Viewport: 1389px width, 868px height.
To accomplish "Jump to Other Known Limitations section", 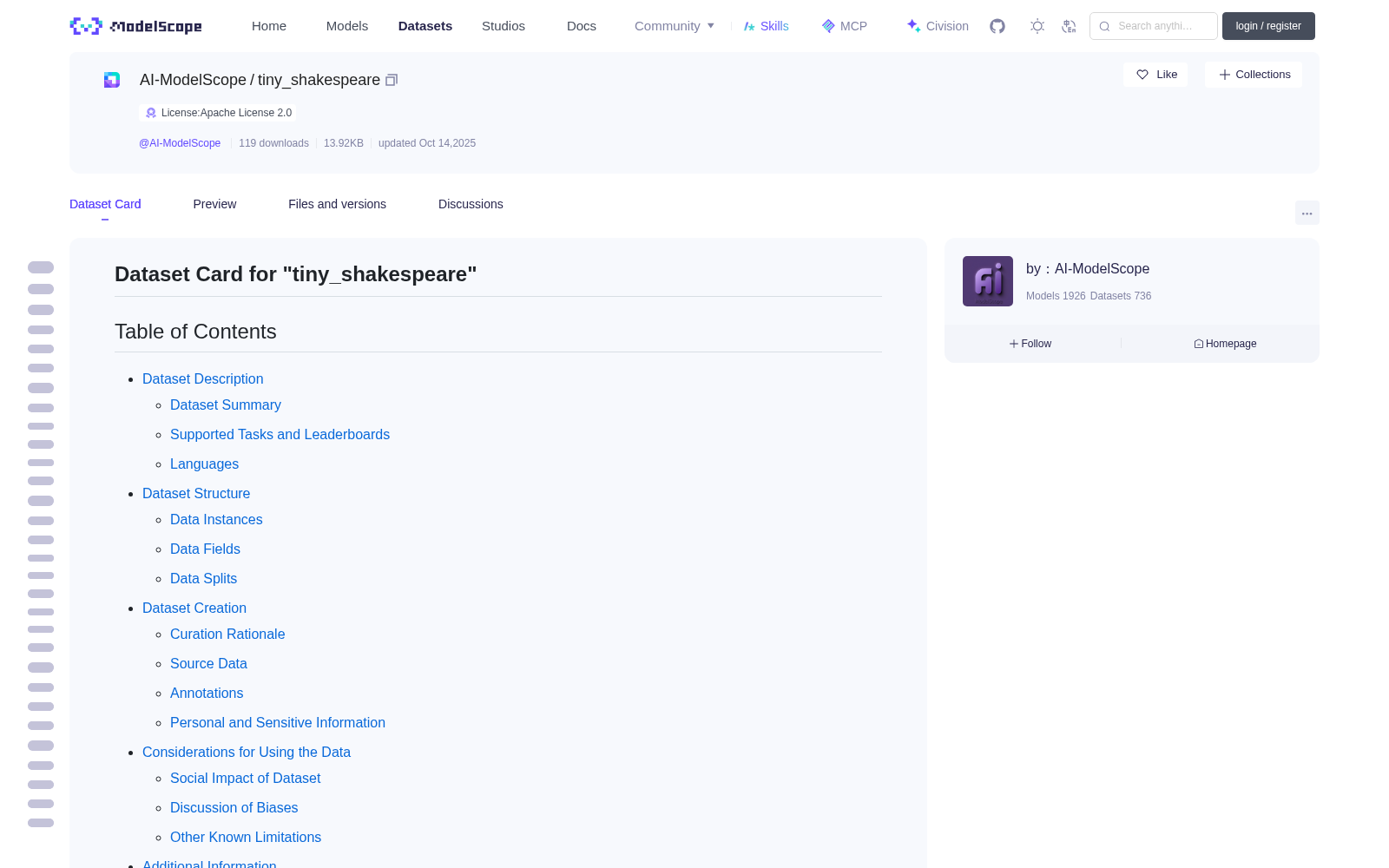I will coord(246,837).
